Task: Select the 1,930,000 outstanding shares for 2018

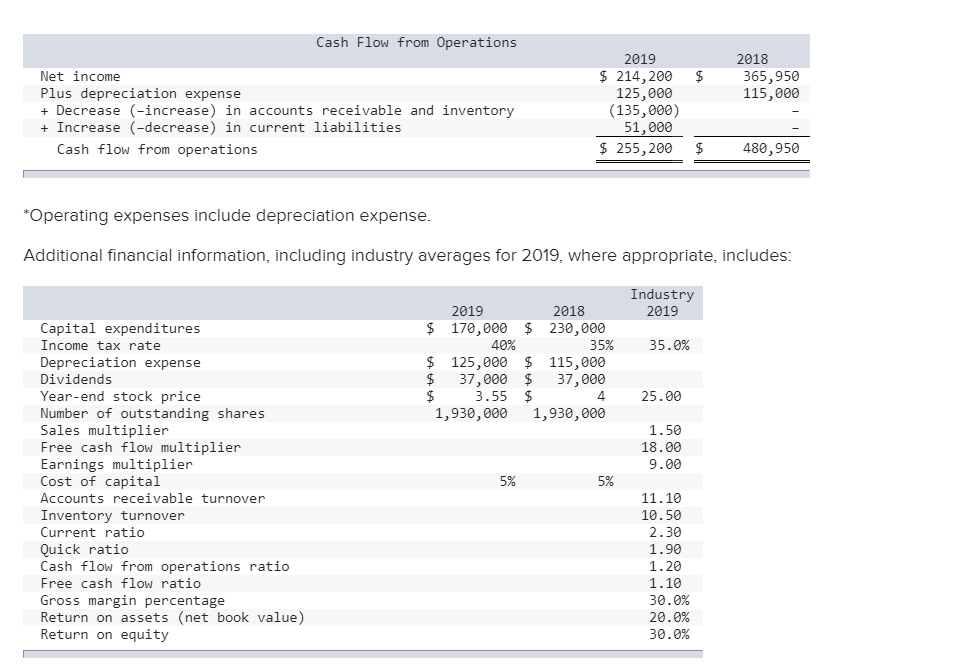Action: (x=569, y=414)
